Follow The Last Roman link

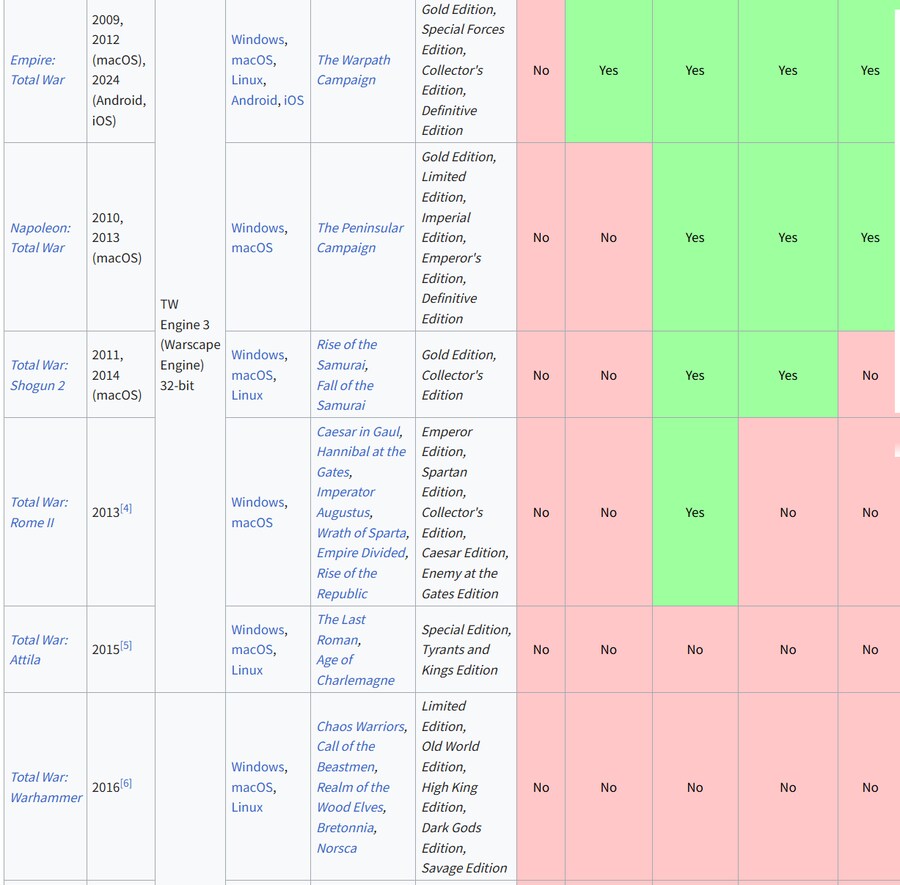tap(341, 630)
